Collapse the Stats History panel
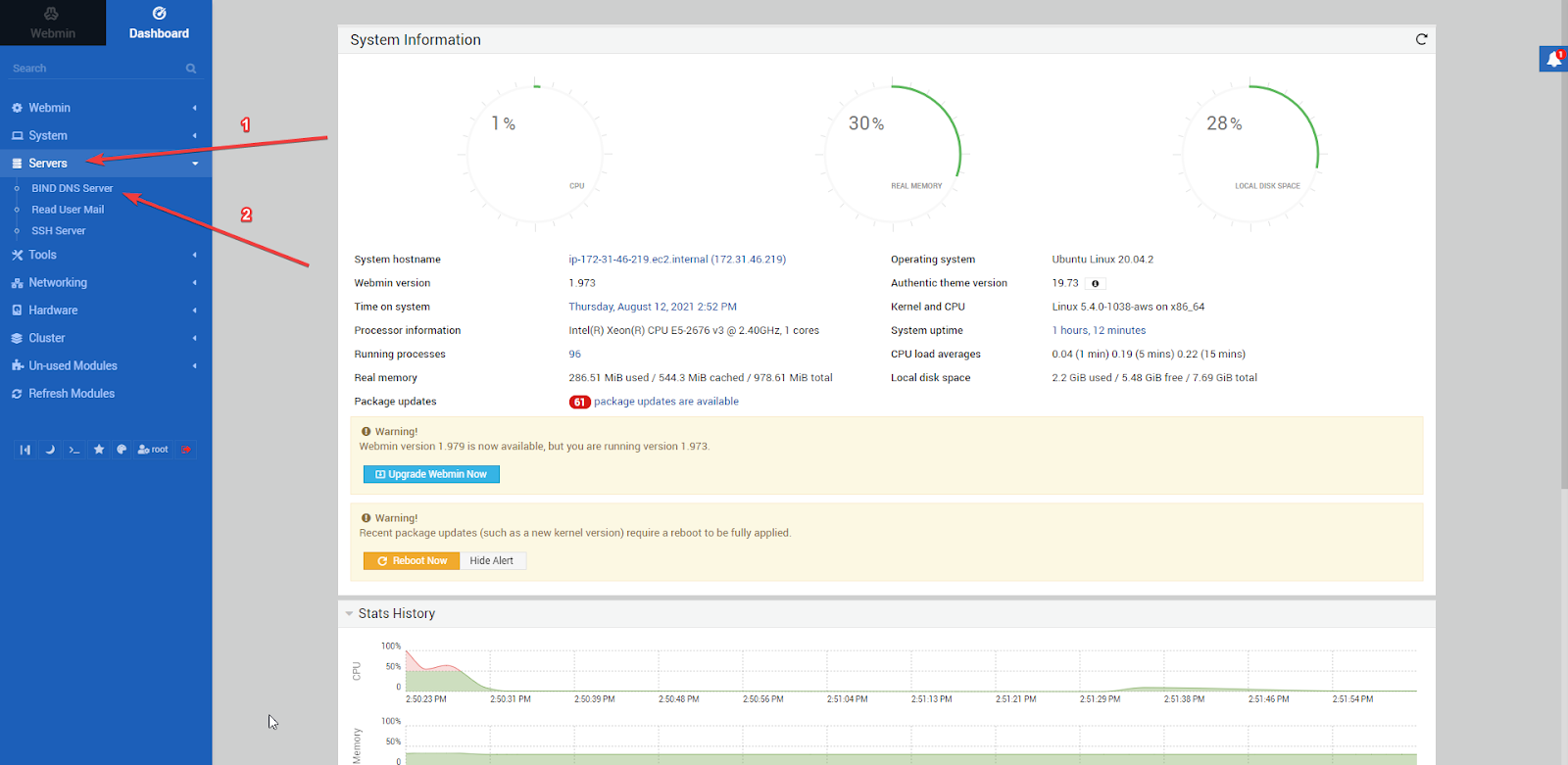 (349, 614)
